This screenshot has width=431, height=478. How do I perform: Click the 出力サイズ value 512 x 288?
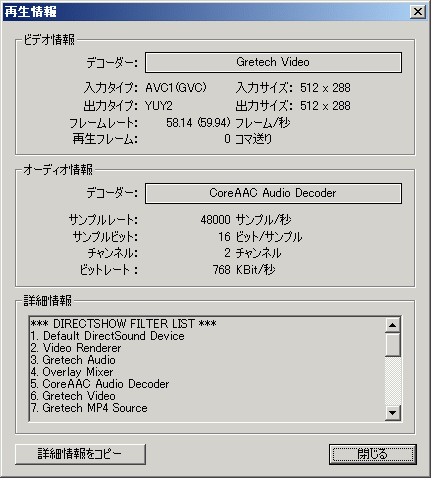325,106
